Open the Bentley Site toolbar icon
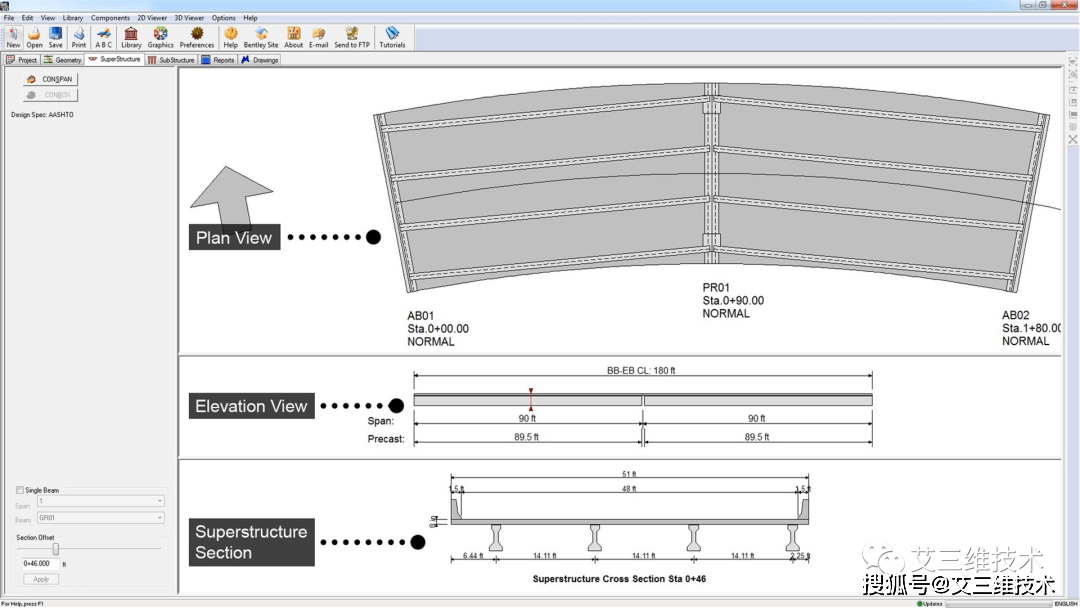This screenshot has width=1080, height=608. (x=261, y=37)
